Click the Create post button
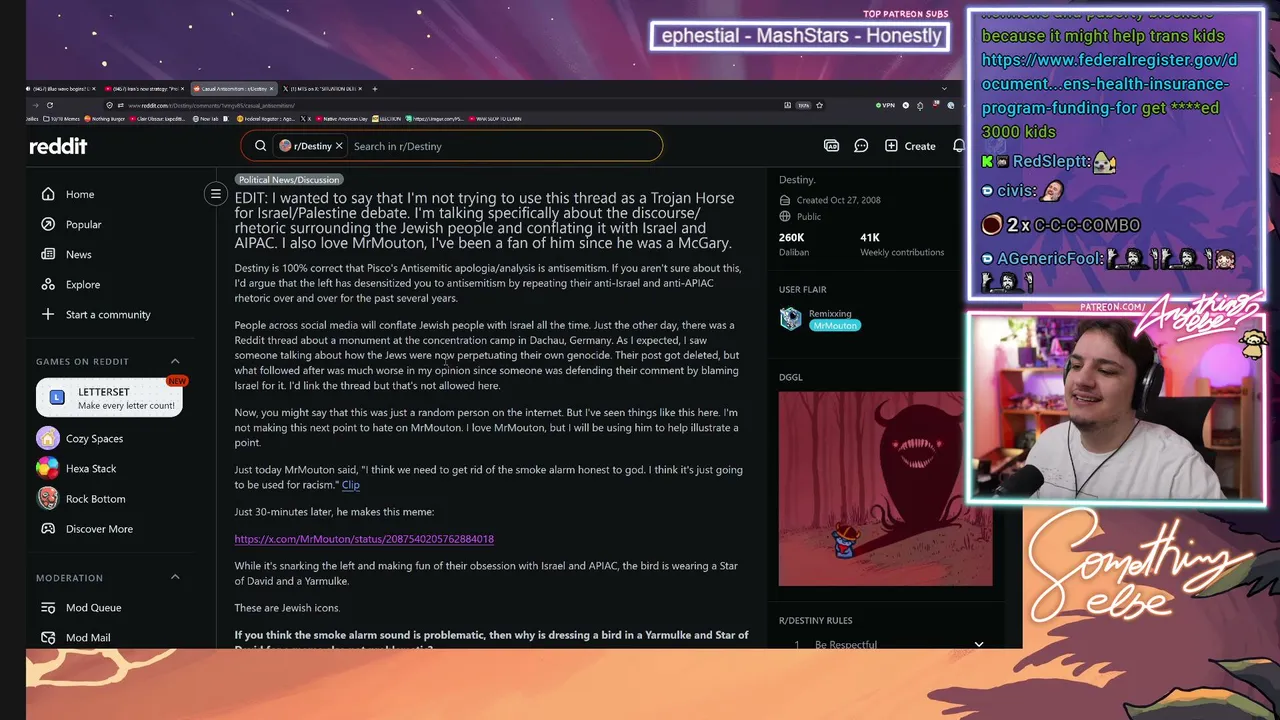Screen dimensions: 1280x720 click(910, 146)
